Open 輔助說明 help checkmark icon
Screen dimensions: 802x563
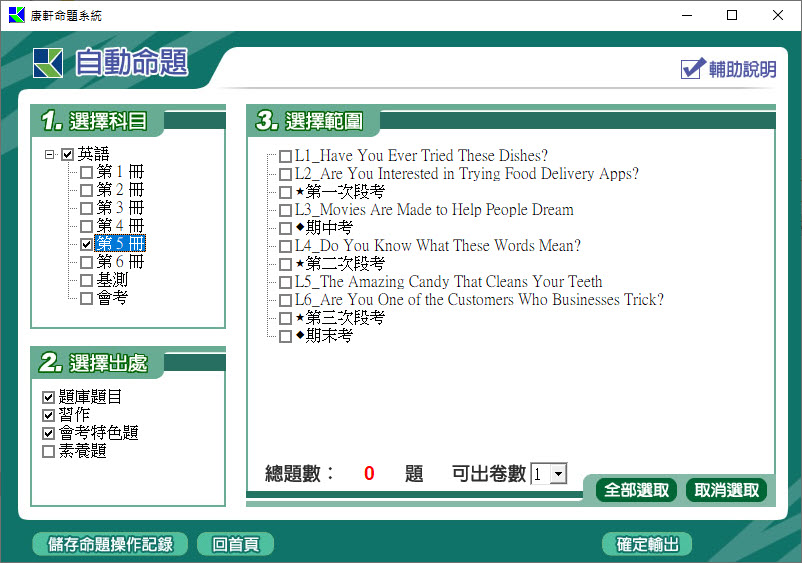[x=692, y=68]
